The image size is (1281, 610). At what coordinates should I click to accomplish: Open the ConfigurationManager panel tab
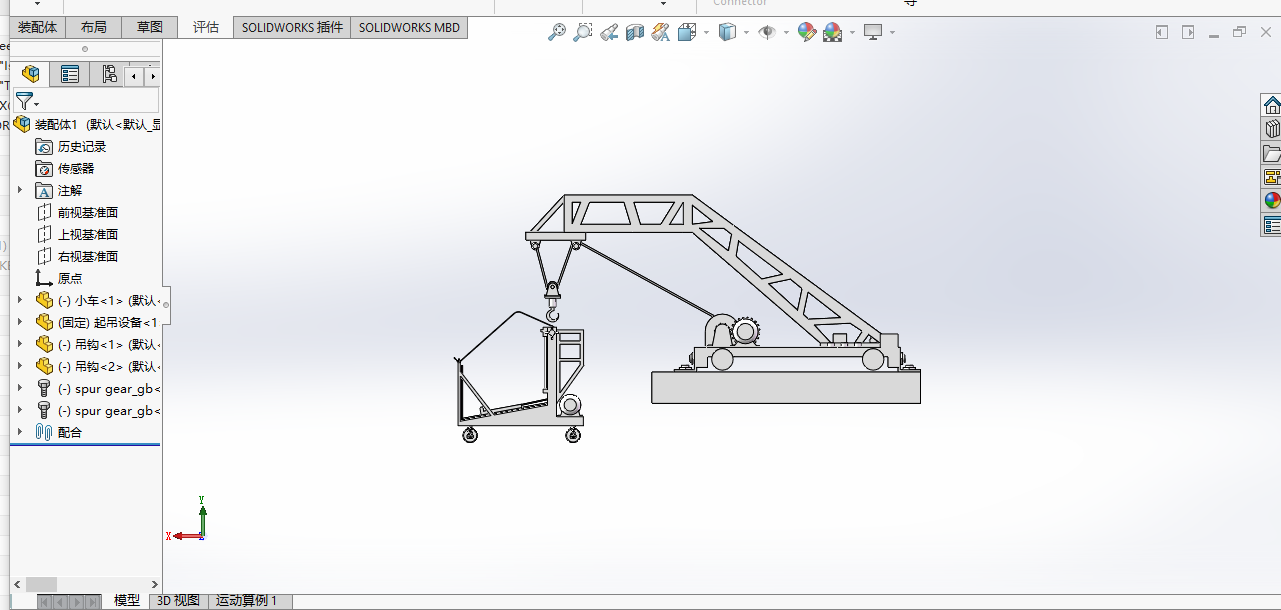108,74
